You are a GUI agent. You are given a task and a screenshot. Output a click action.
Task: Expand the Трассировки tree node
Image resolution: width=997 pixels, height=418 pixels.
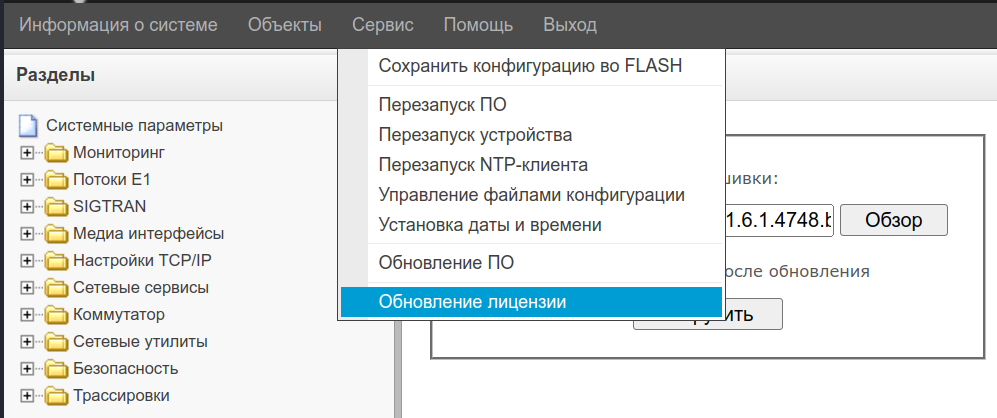point(27,395)
